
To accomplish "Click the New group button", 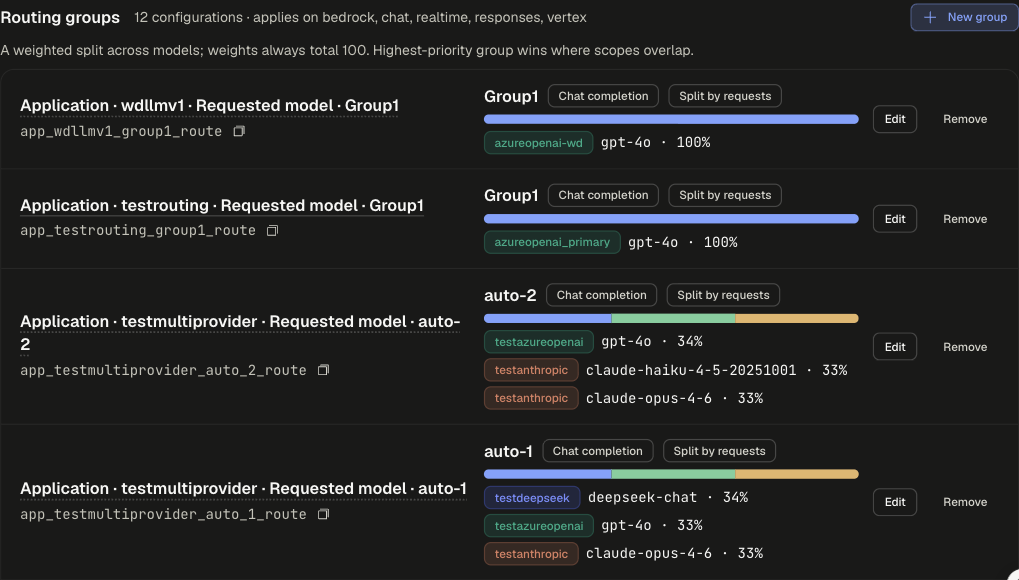I will click(x=964, y=18).
